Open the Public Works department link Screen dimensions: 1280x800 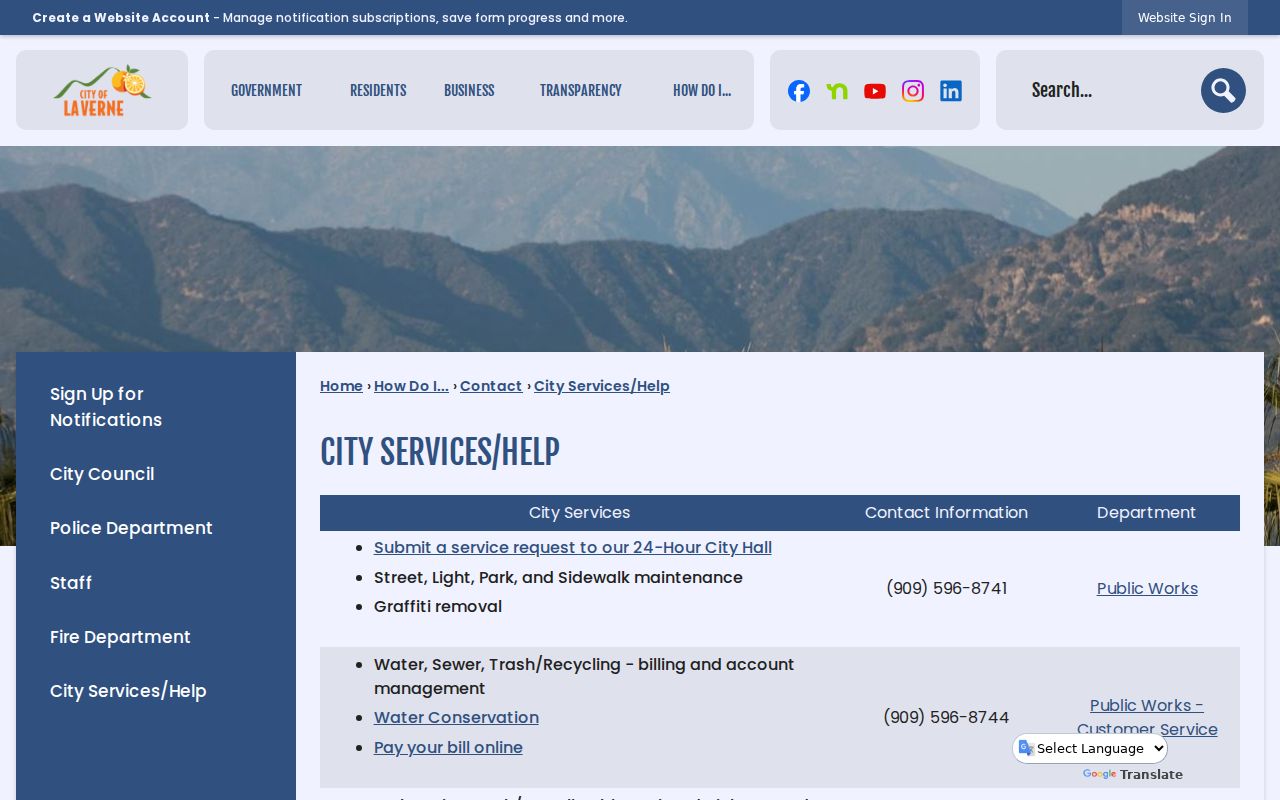pos(1147,588)
